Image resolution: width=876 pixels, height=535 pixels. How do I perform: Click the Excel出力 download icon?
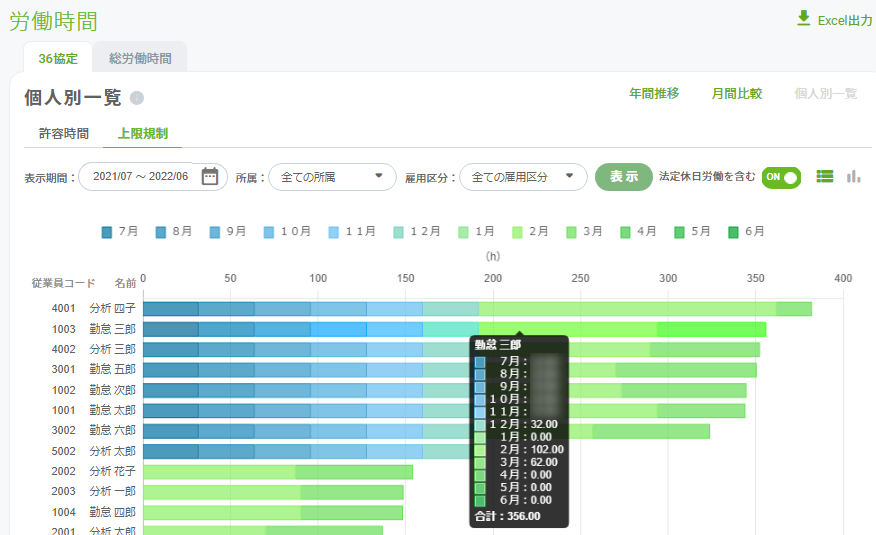[803, 18]
